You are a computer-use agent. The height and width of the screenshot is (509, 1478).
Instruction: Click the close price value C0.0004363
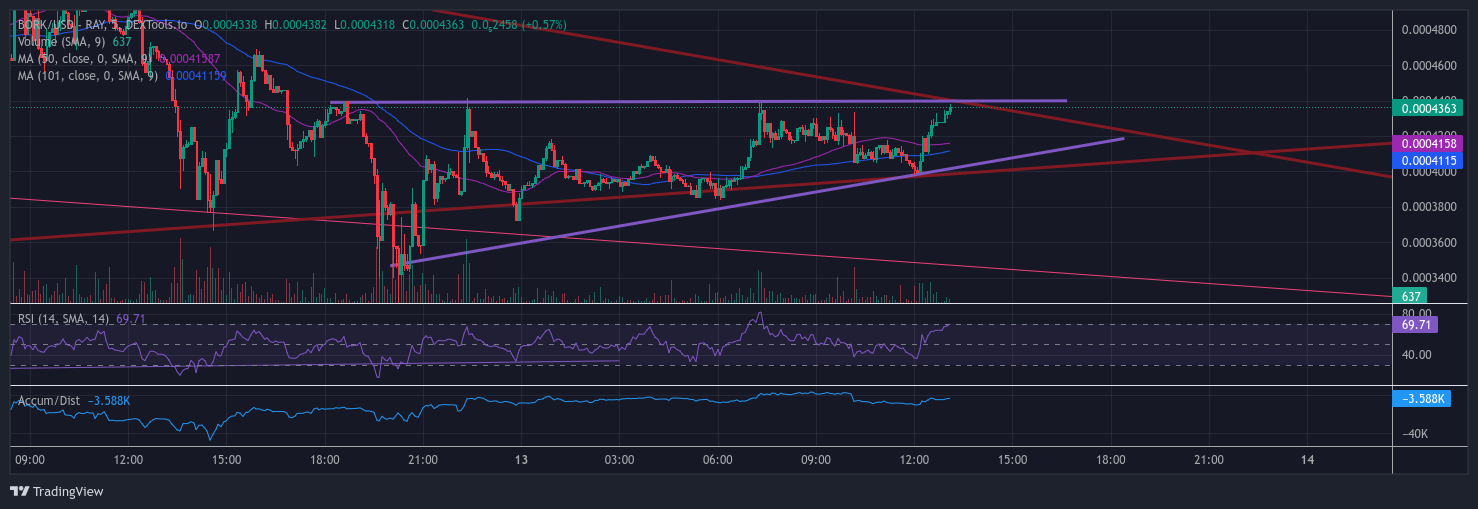click(433, 23)
